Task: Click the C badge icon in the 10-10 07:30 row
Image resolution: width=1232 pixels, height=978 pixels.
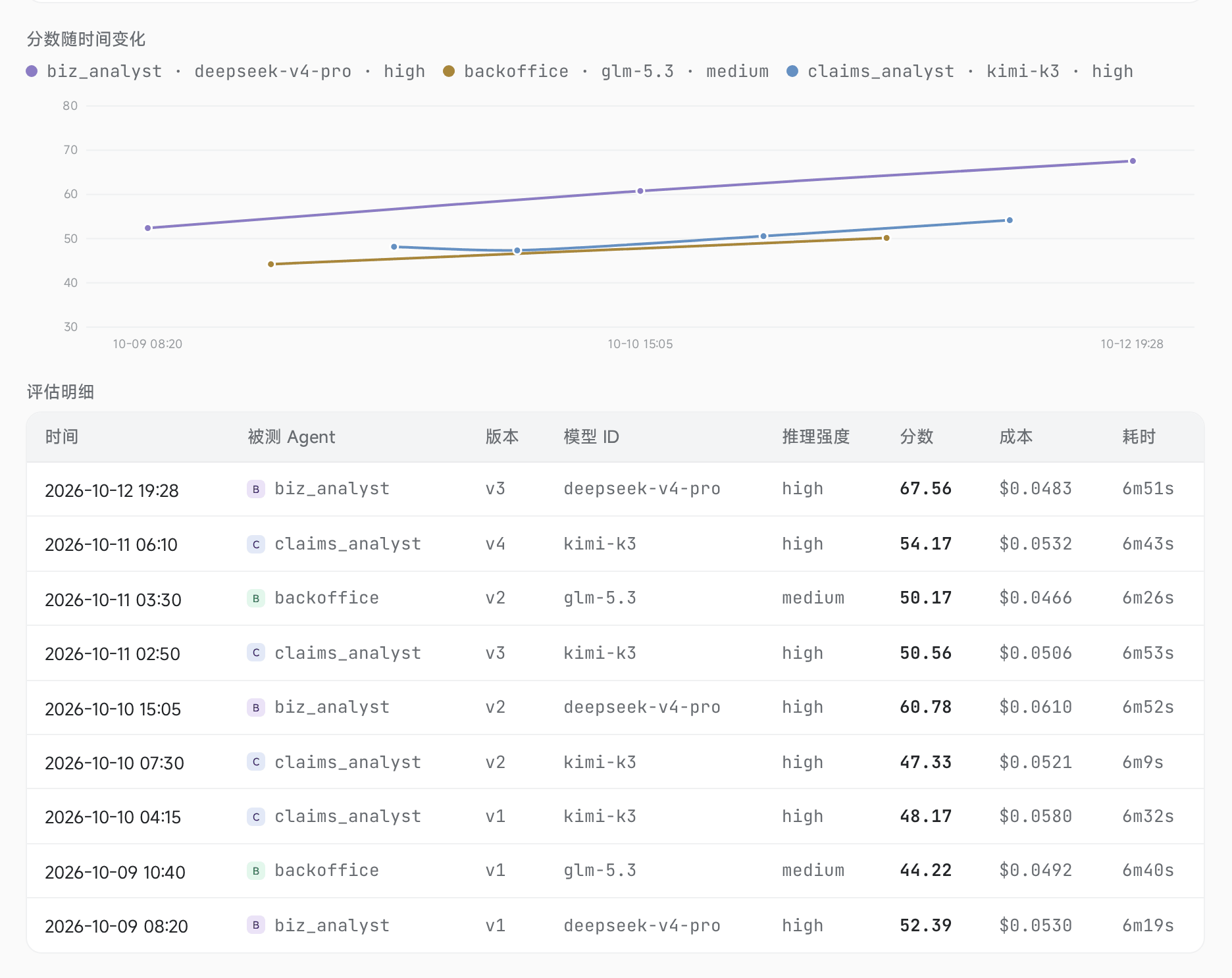Action: tap(256, 761)
